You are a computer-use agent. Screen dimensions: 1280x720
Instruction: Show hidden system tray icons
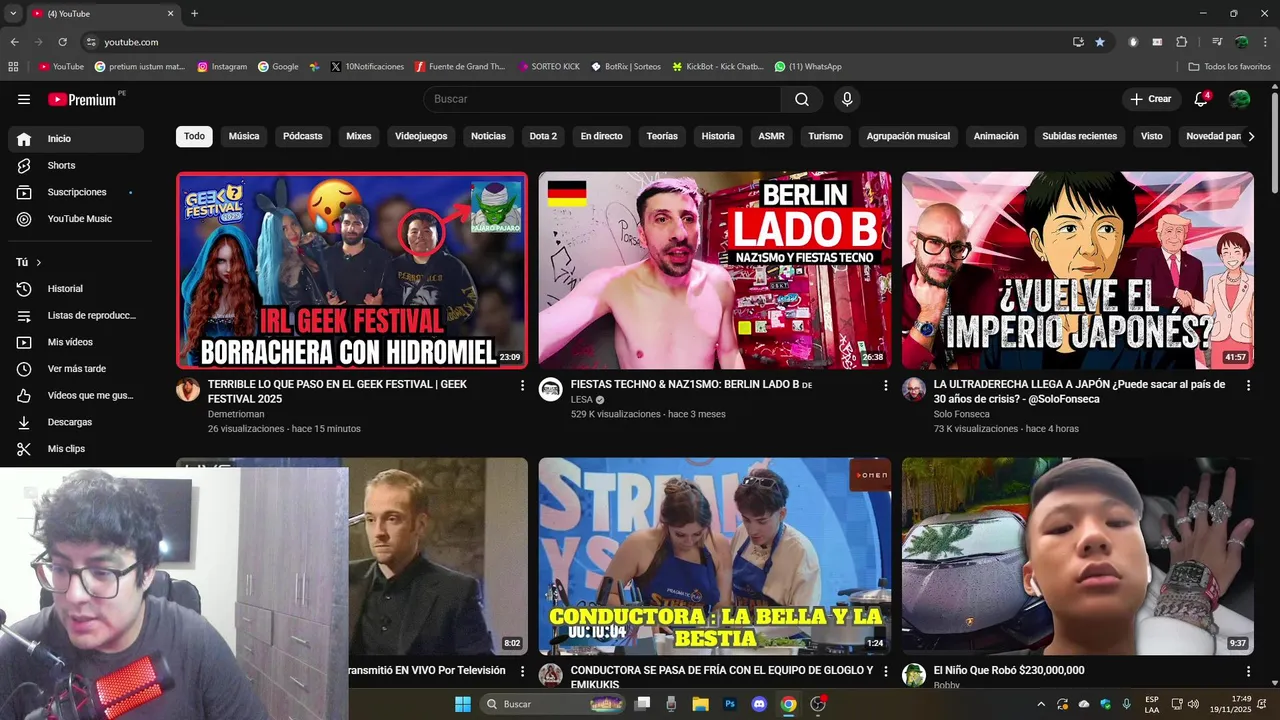(1040, 704)
